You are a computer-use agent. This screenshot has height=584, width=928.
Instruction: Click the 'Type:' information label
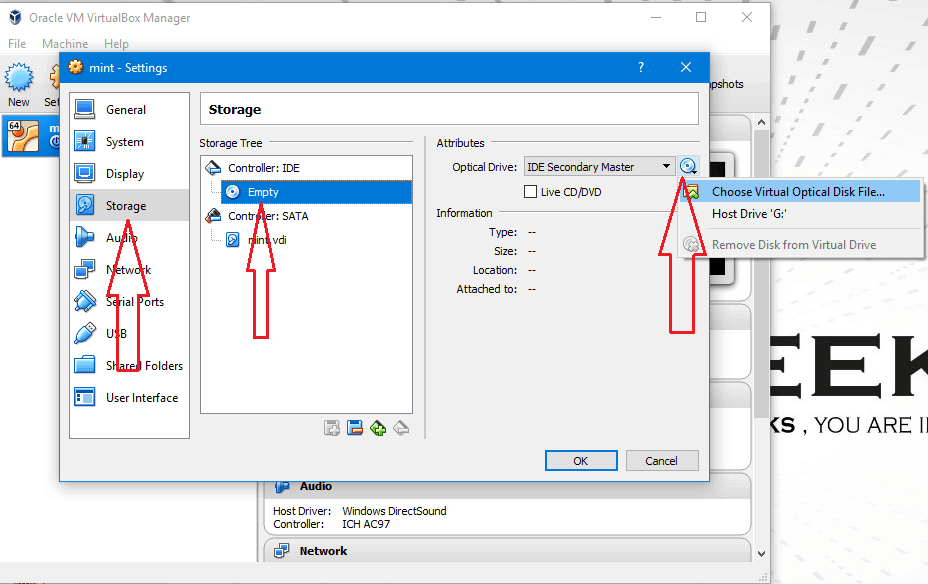click(503, 232)
